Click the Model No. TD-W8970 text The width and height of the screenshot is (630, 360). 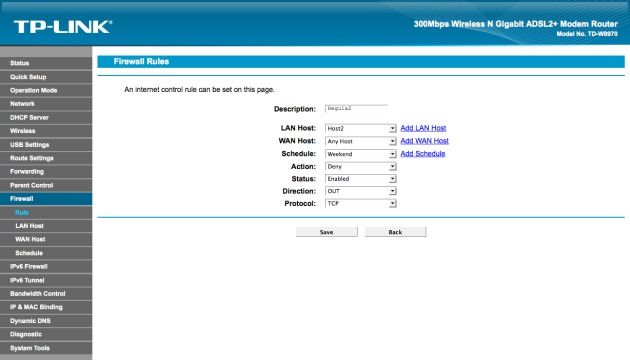point(587,34)
